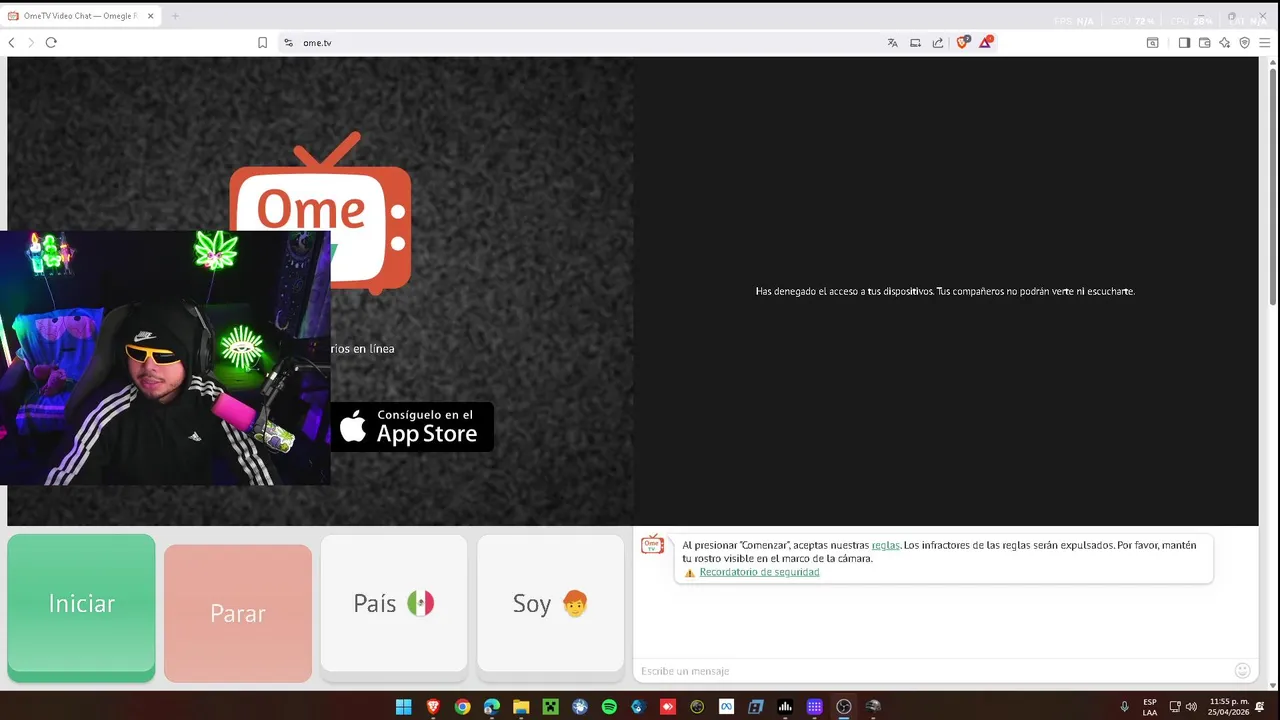Open Google Chrome from the taskbar

[x=462, y=707]
